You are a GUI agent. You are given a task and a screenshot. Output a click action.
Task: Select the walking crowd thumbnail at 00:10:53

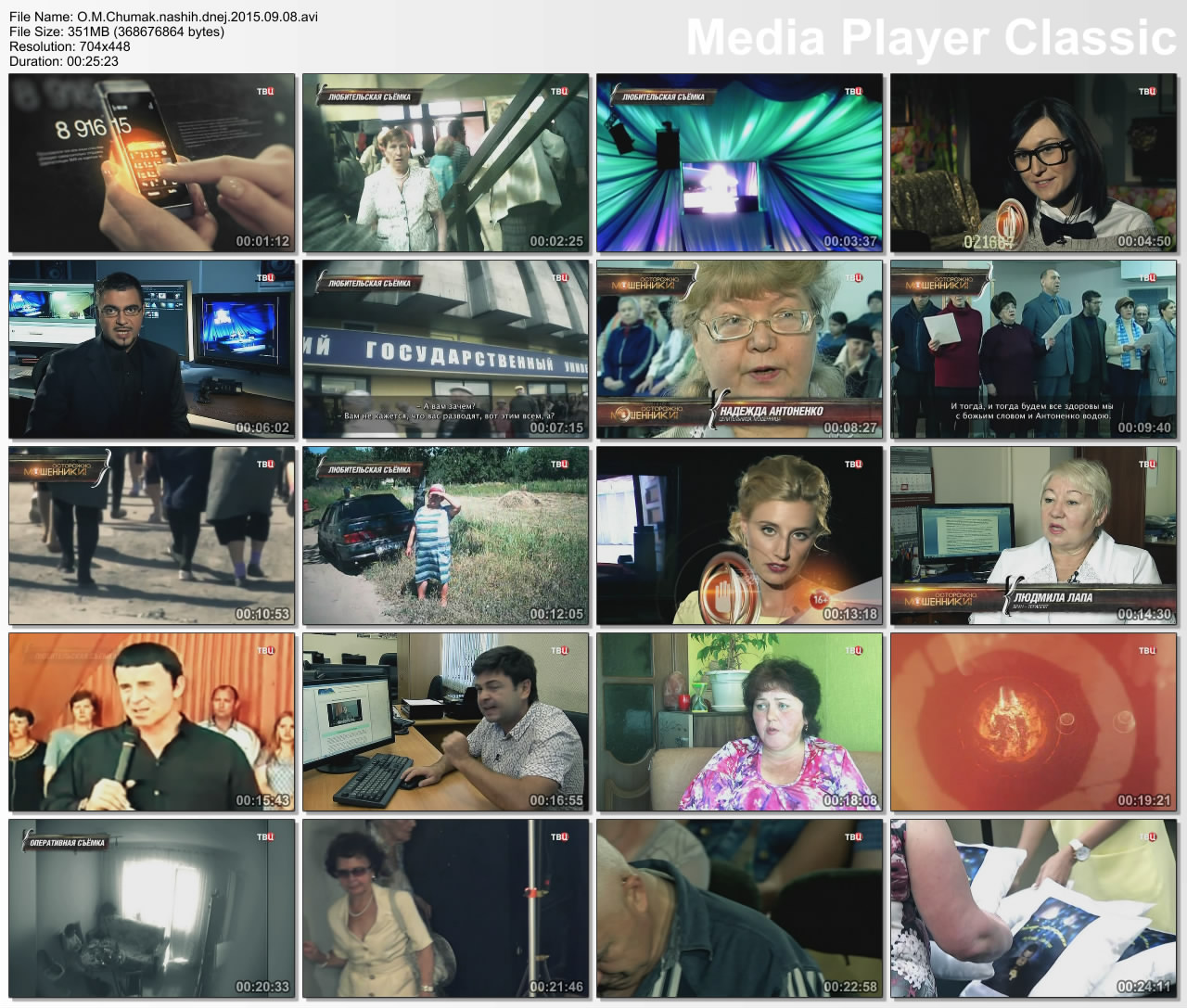pos(152,536)
